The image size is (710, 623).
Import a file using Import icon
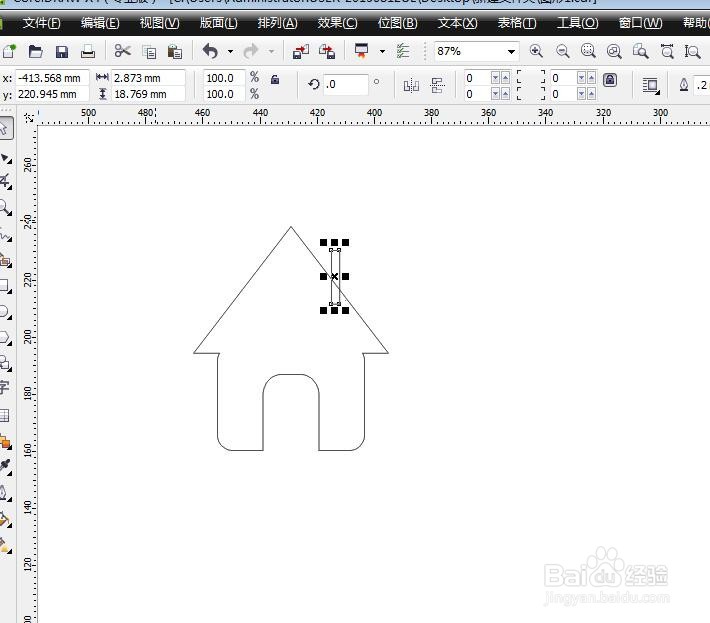tap(301, 52)
